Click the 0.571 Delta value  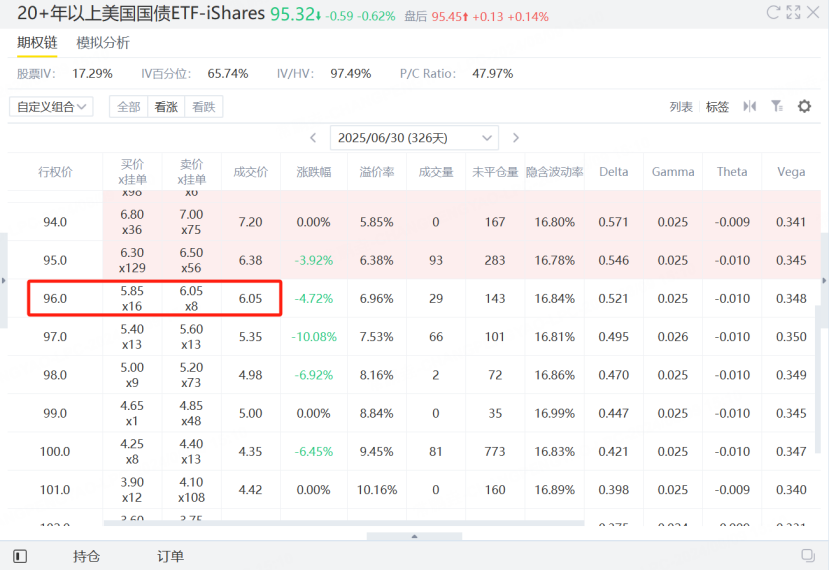(x=614, y=222)
